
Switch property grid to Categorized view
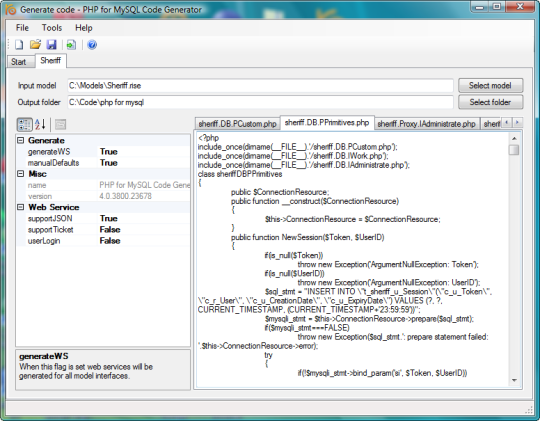(25, 124)
